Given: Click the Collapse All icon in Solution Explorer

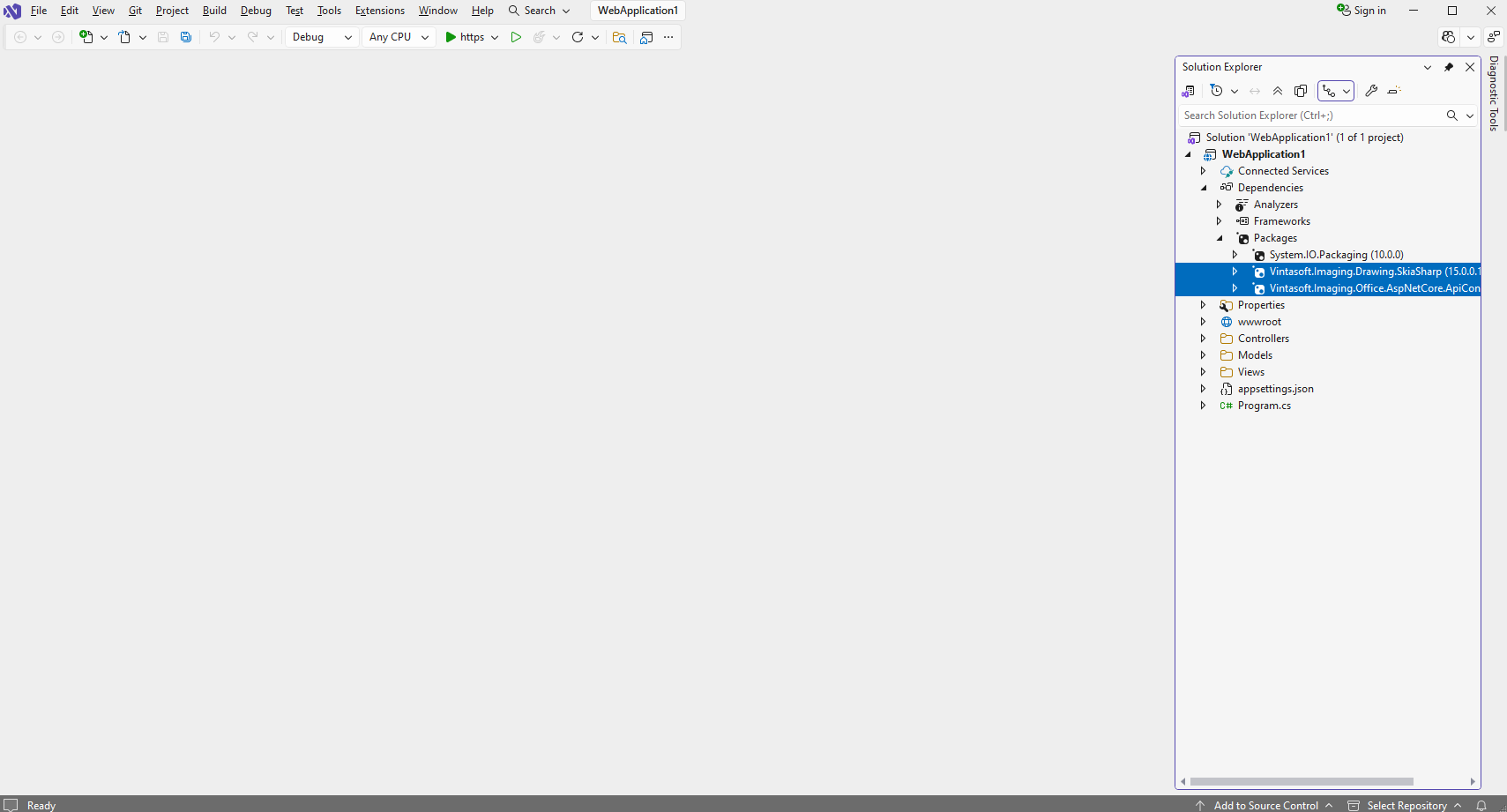Looking at the screenshot, I should pos(1278,91).
